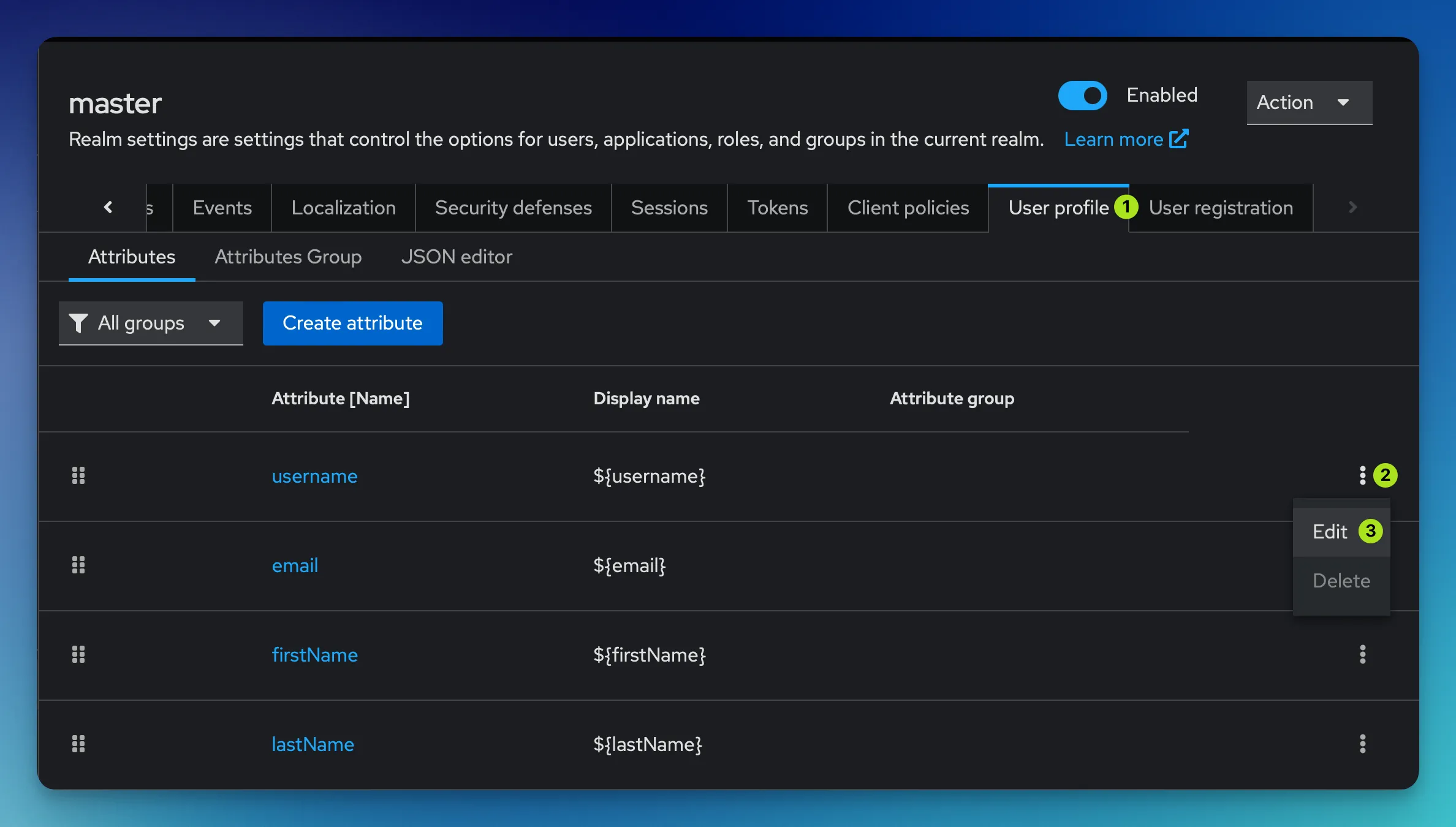The width and height of the screenshot is (1456, 827).
Task: Click drag handle icon for email row
Action: pyautogui.click(x=78, y=565)
